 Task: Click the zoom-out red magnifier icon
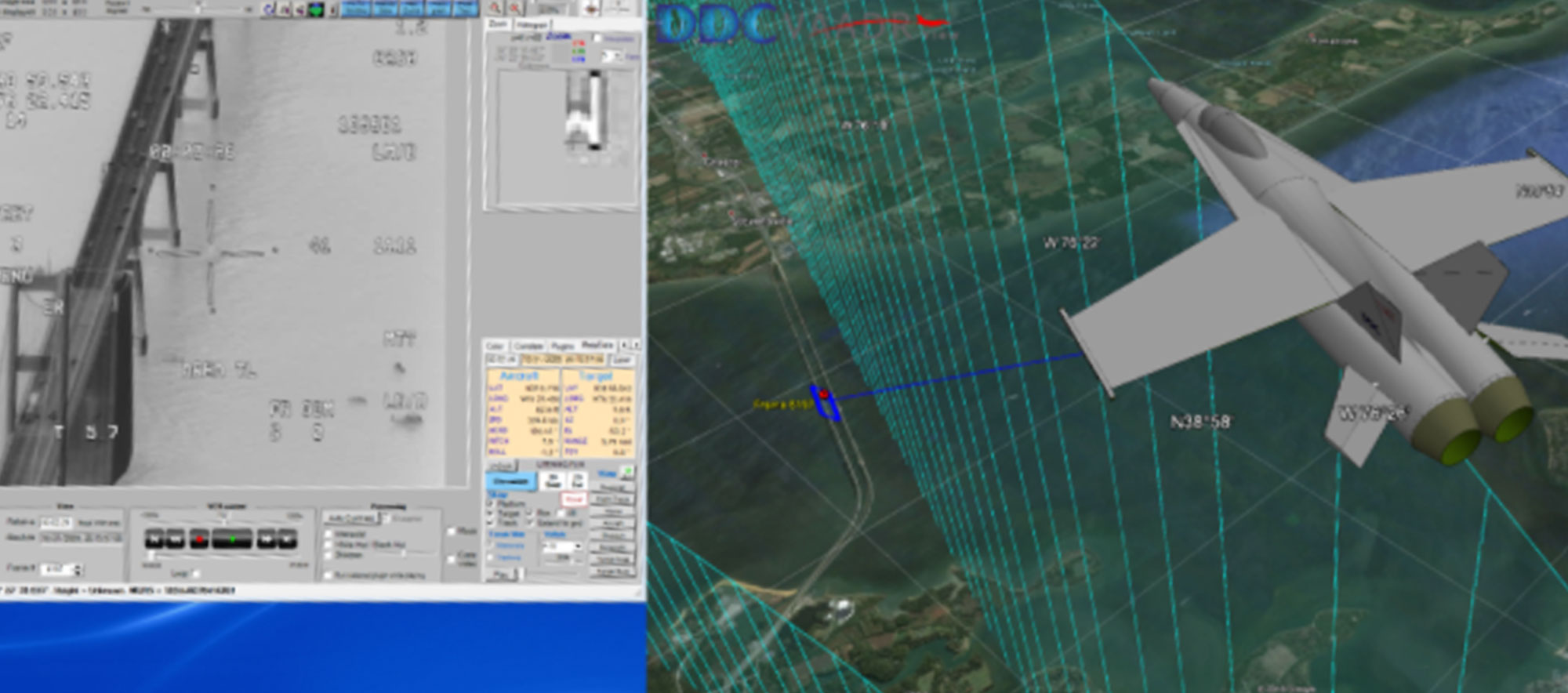point(514,8)
